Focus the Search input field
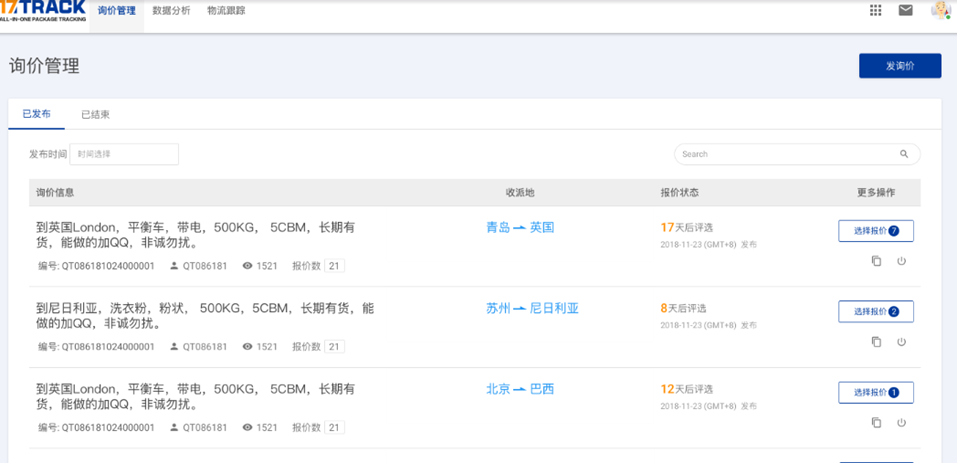This screenshot has width=957, height=463. click(786, 154)
